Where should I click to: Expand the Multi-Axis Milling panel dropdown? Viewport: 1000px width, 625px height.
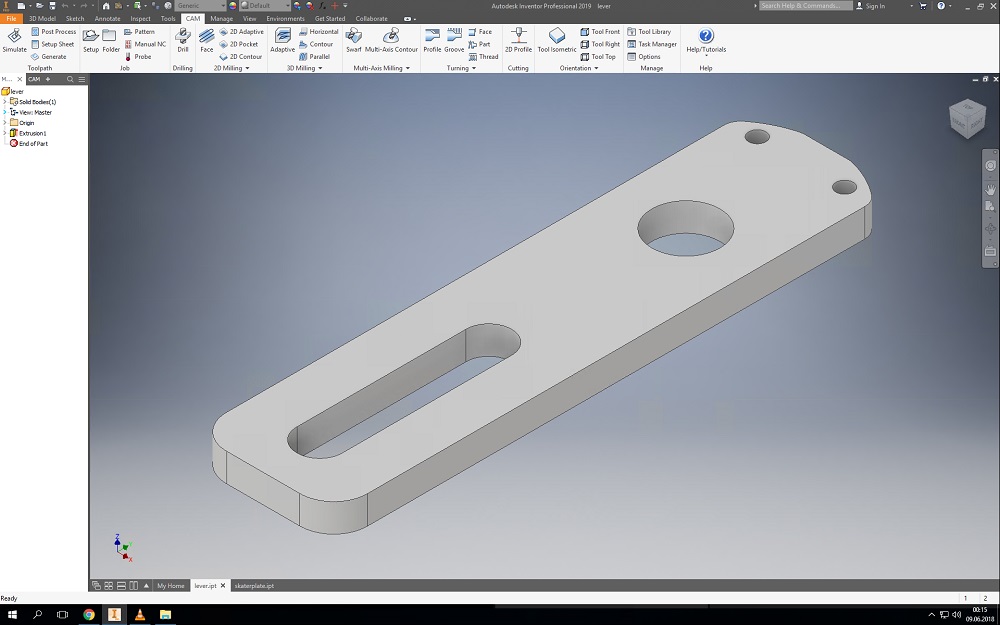point(381,68)
